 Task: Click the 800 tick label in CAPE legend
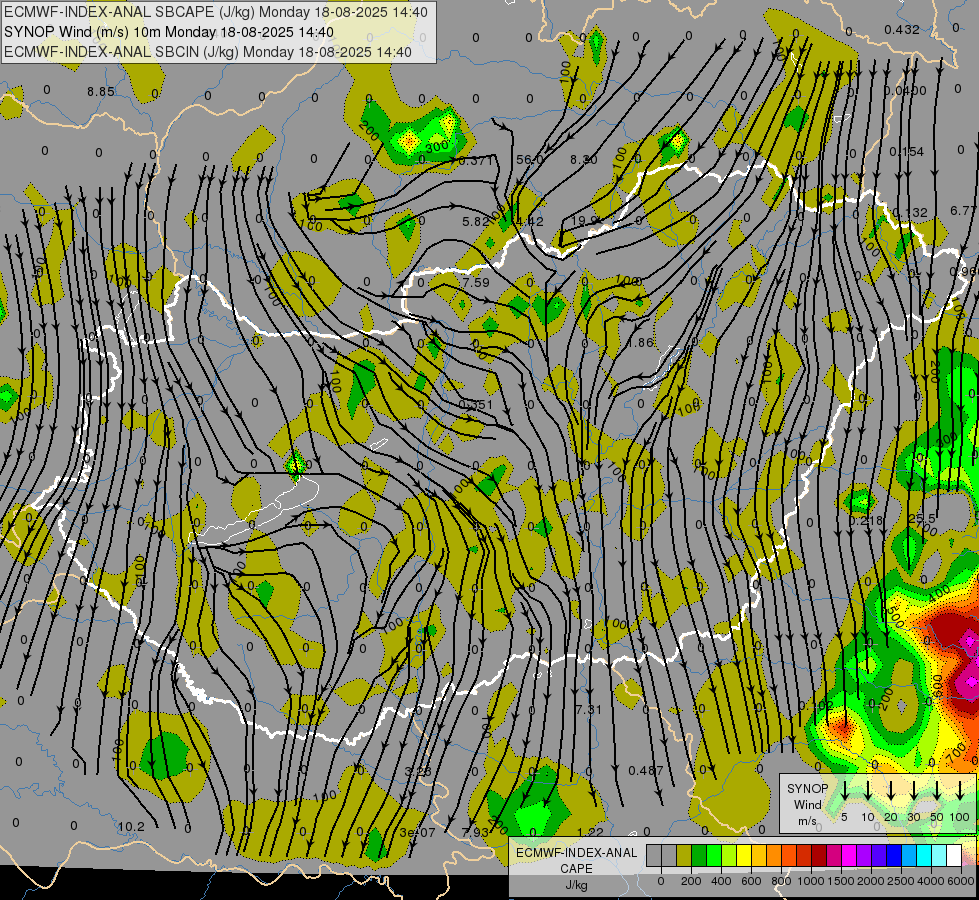781,881
